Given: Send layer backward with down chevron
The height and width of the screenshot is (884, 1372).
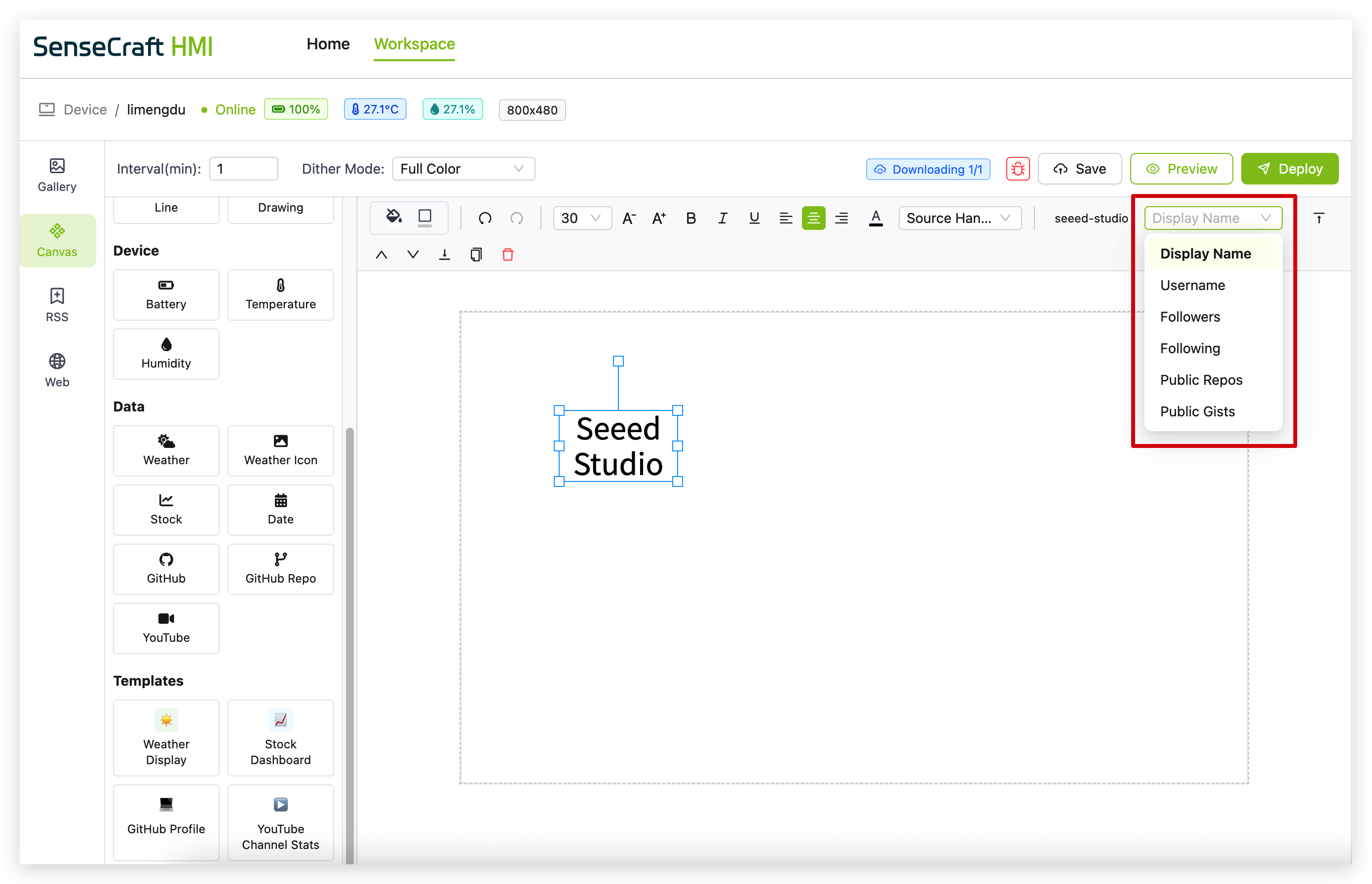Looking at the screenshot, I should tap(413, 255).
